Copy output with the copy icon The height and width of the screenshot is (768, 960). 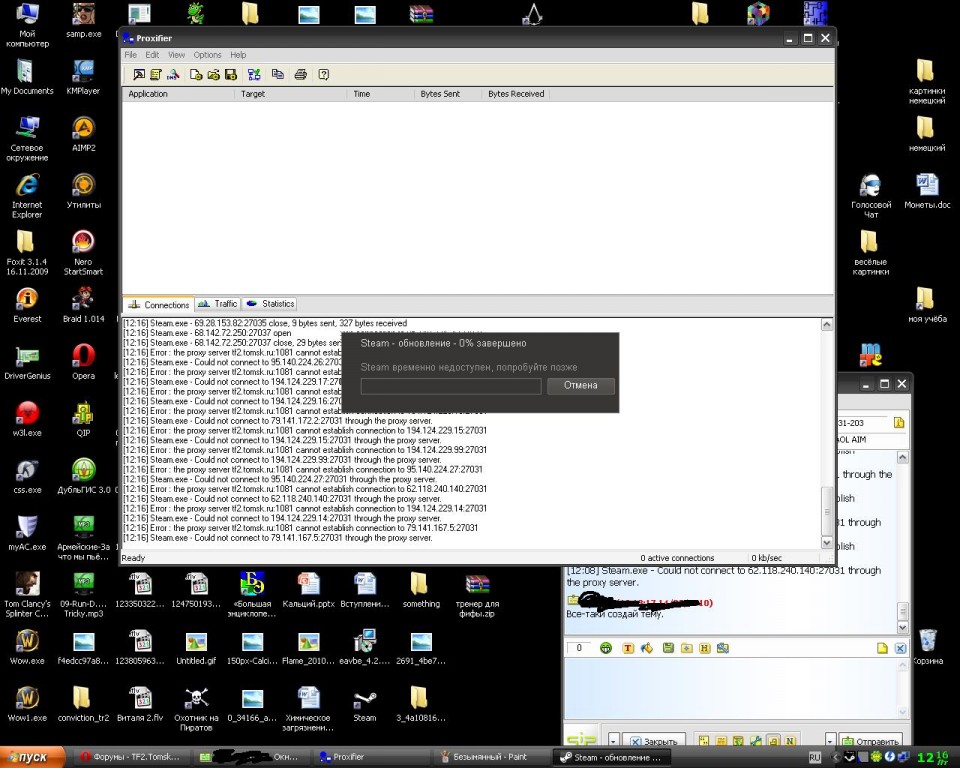point(277,75)
